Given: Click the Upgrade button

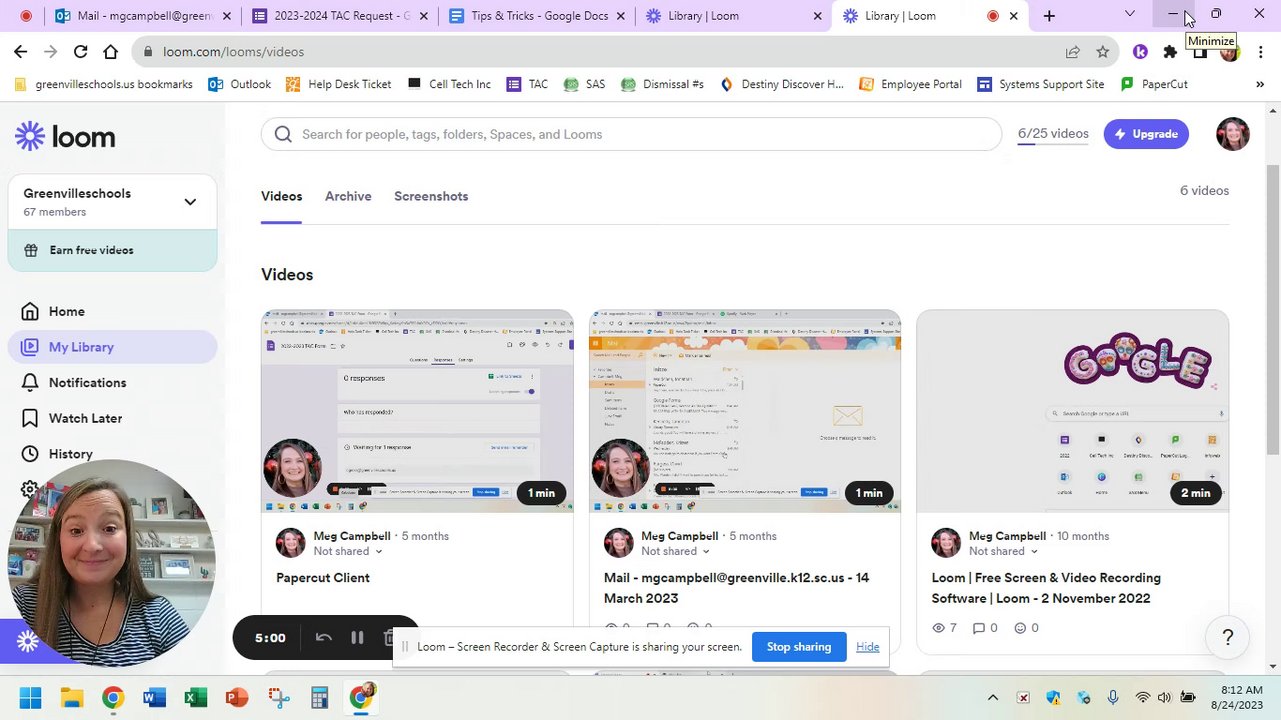Looking at the screenshot, I should pos(1146,134).
